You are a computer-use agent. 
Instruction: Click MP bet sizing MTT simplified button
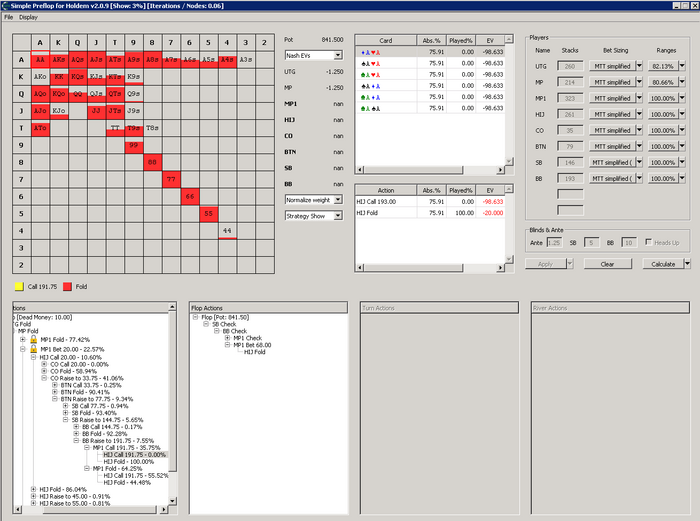(x=612, y=82)
